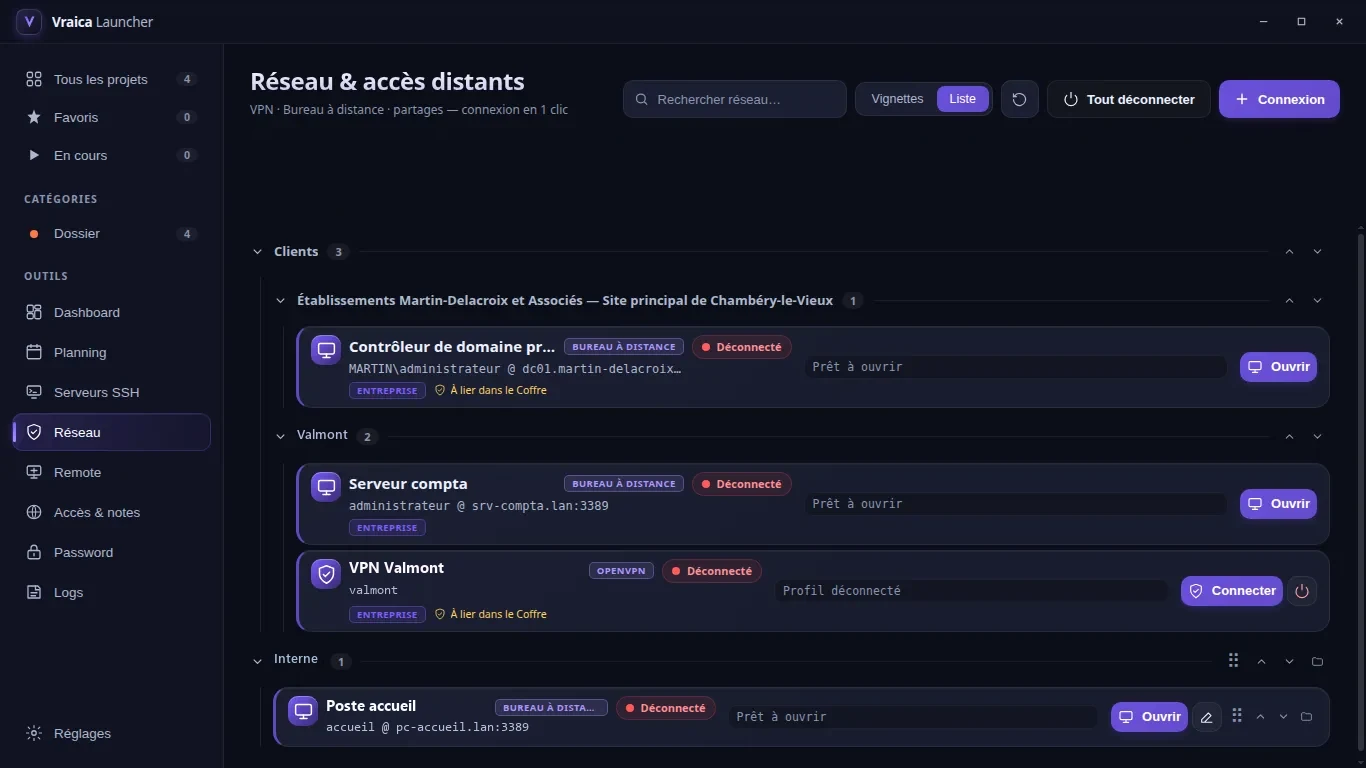Connect the VPN Valmont profile
The height and width of the screenshot is (768, 1366).
coord(1231,591)
